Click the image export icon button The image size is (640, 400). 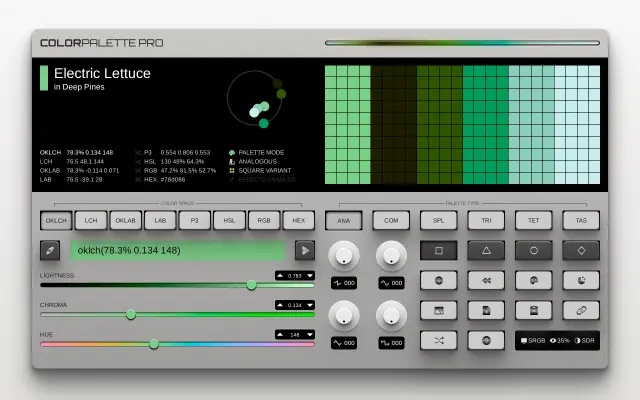point(438,311)
